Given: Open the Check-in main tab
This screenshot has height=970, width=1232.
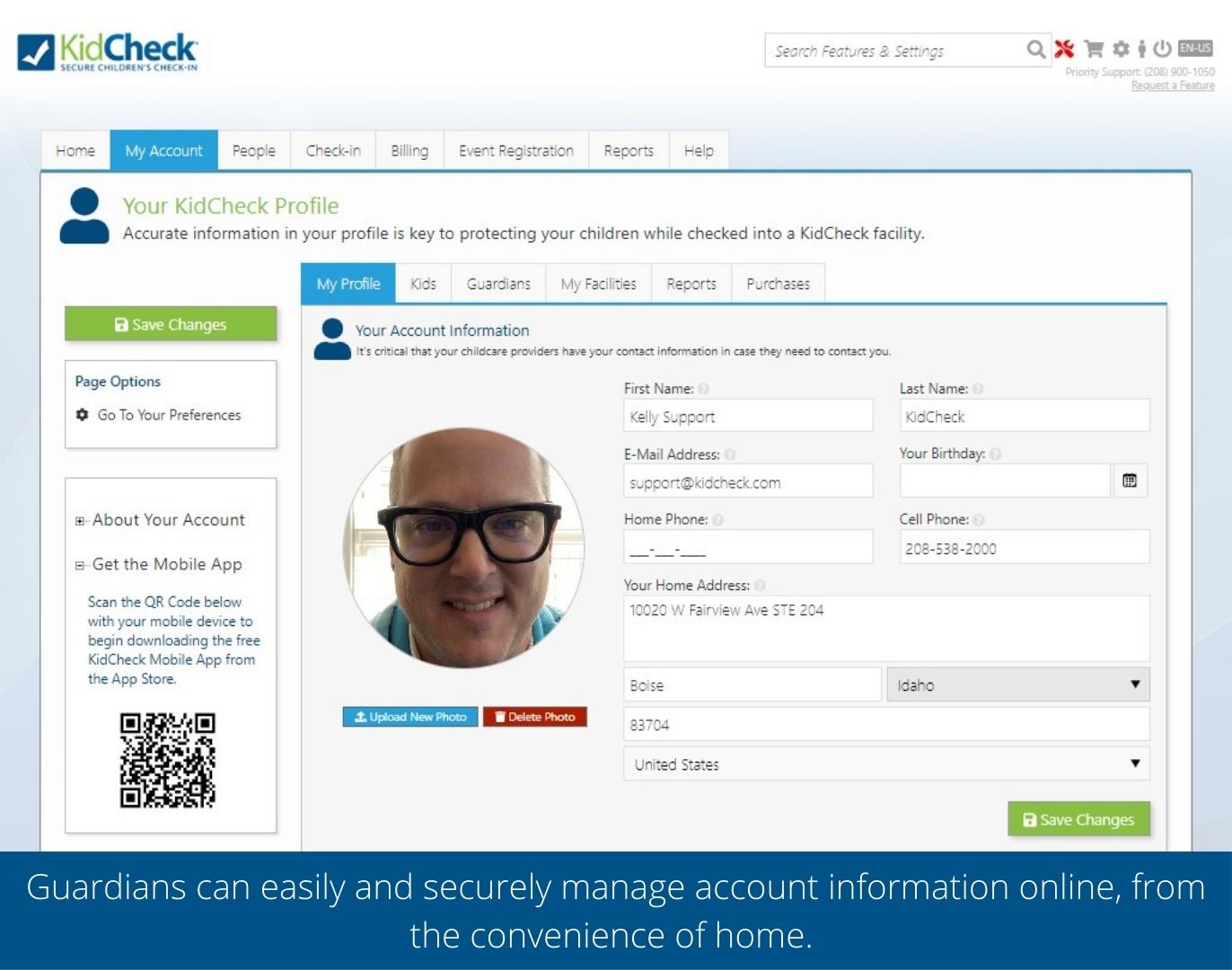Looking at the screenshot, I should pos(333,151).
